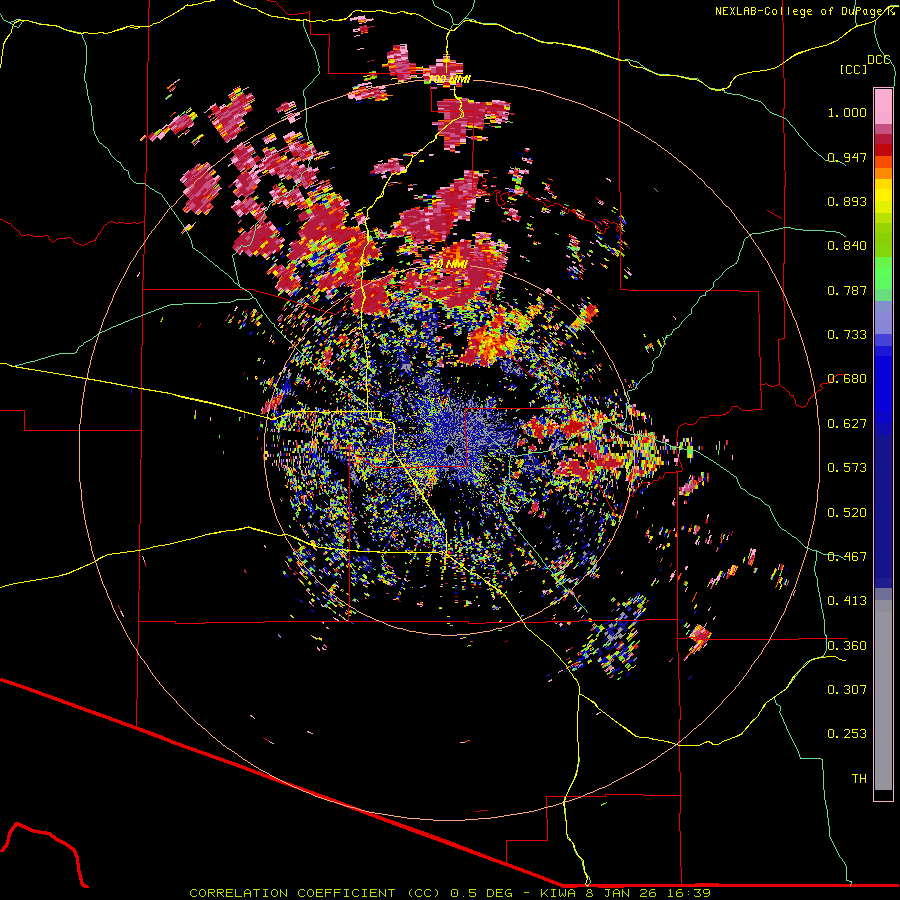The width and height of the screenshot is (900, 900).
Task: Select the 0.467 scale value
Action: [847, 557]
